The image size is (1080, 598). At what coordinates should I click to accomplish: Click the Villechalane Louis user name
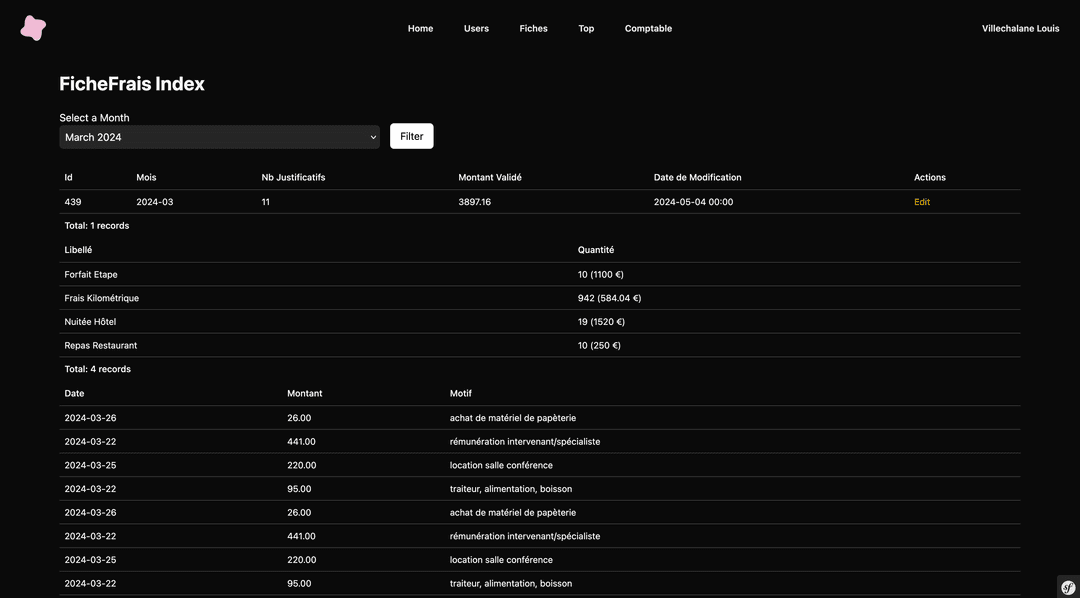coord(1020,29)
